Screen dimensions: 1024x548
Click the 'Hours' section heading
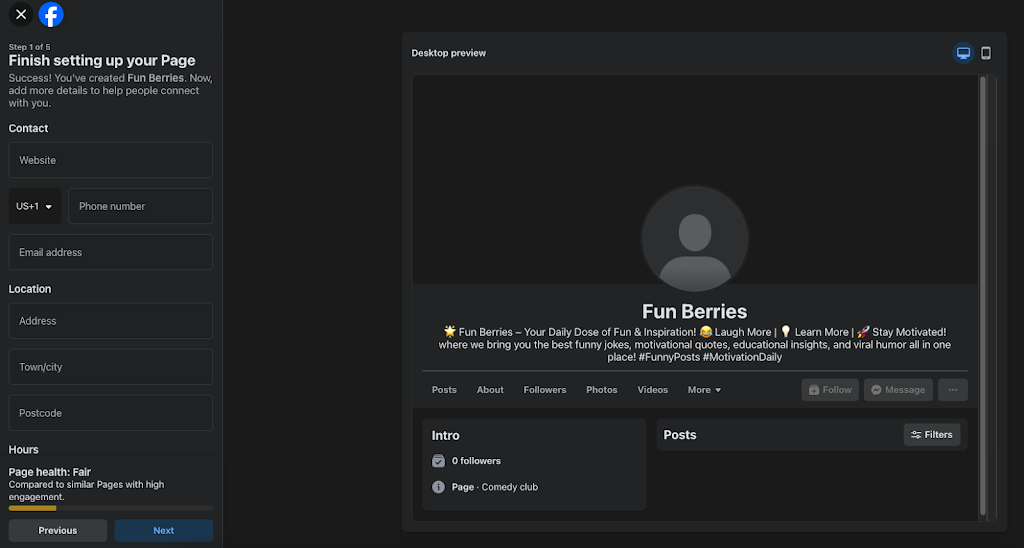24,450
